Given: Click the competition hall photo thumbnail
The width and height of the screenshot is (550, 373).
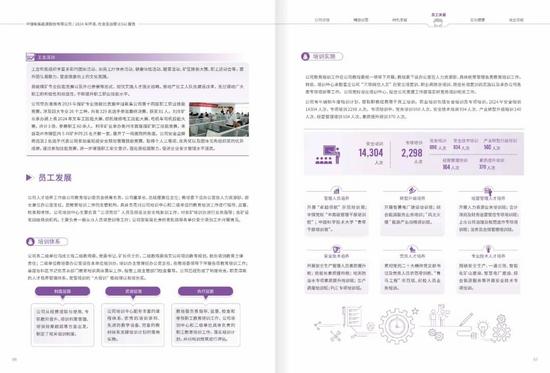Looking at the screenshot, I should pyautogui.click(x=219, y=119).
